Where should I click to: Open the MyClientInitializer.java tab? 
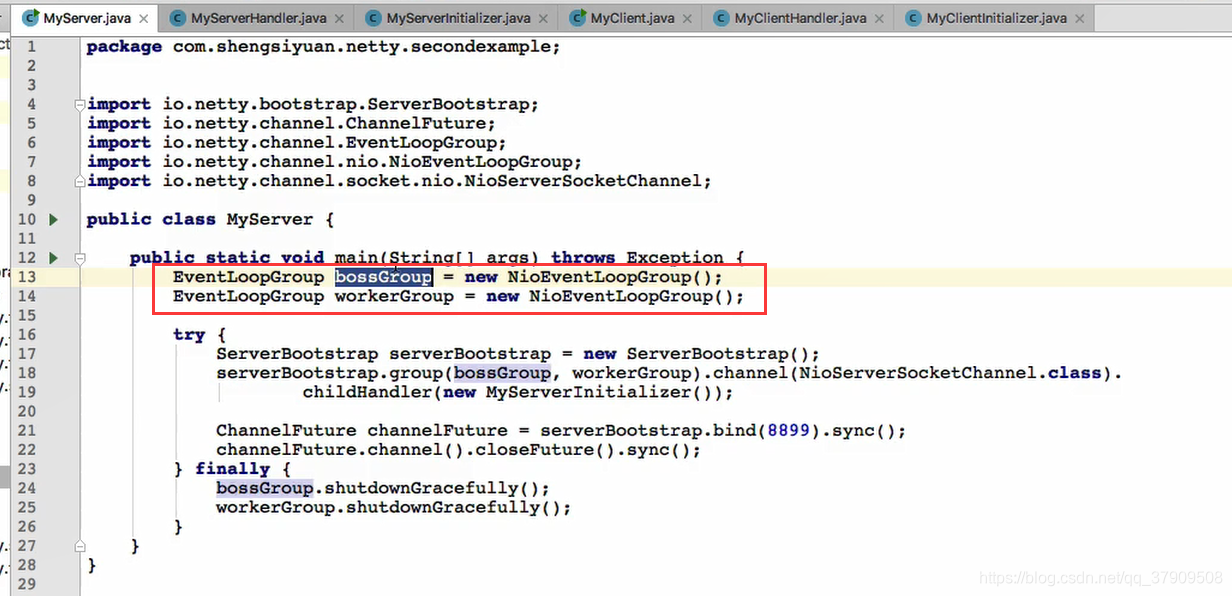(997, 18)
